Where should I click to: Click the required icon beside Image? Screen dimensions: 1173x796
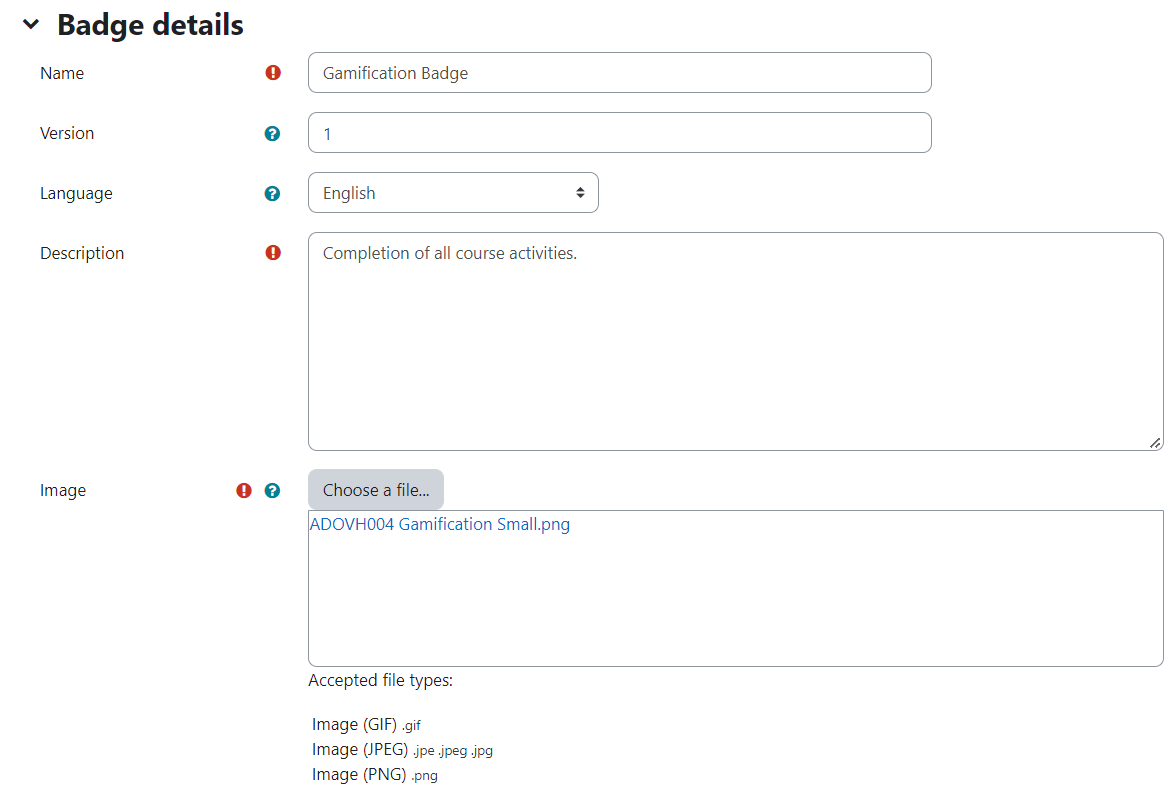(244, 491)
